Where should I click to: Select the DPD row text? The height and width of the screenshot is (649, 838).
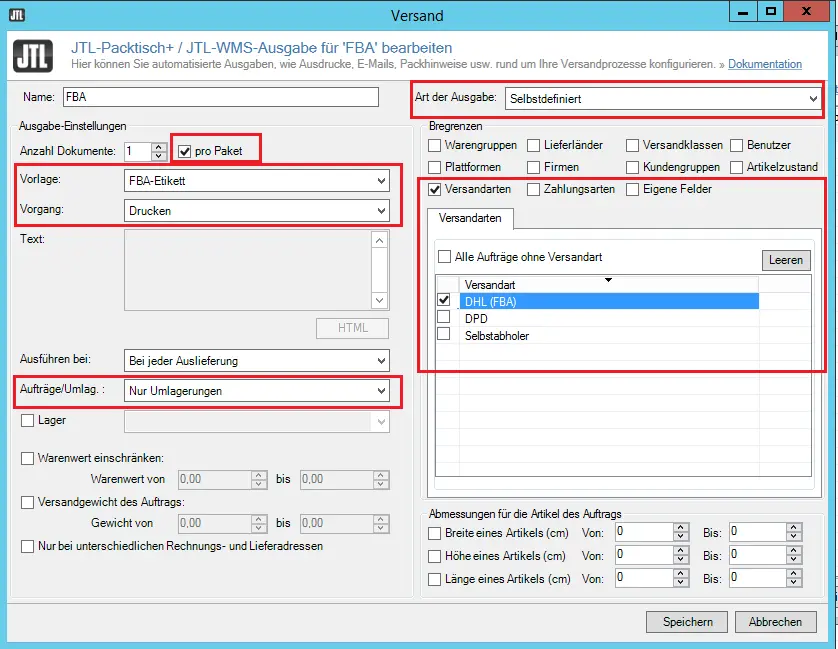coord(476,319)
